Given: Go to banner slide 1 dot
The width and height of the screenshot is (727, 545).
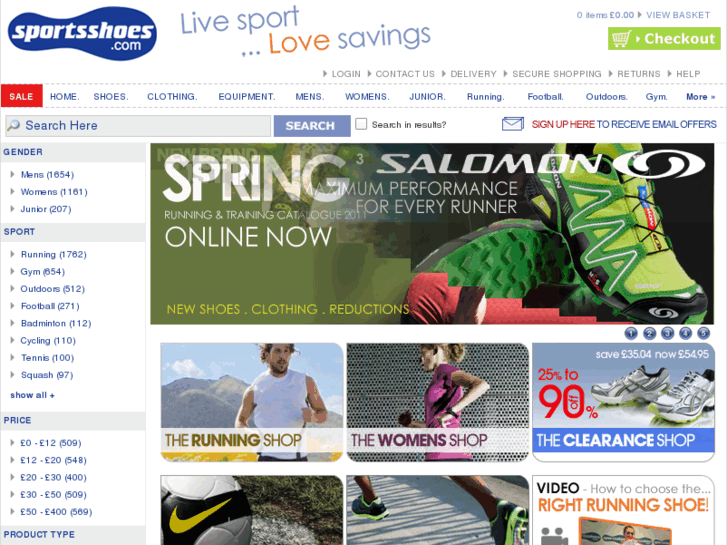Looking at the screenshot, I should click(631, 333).
